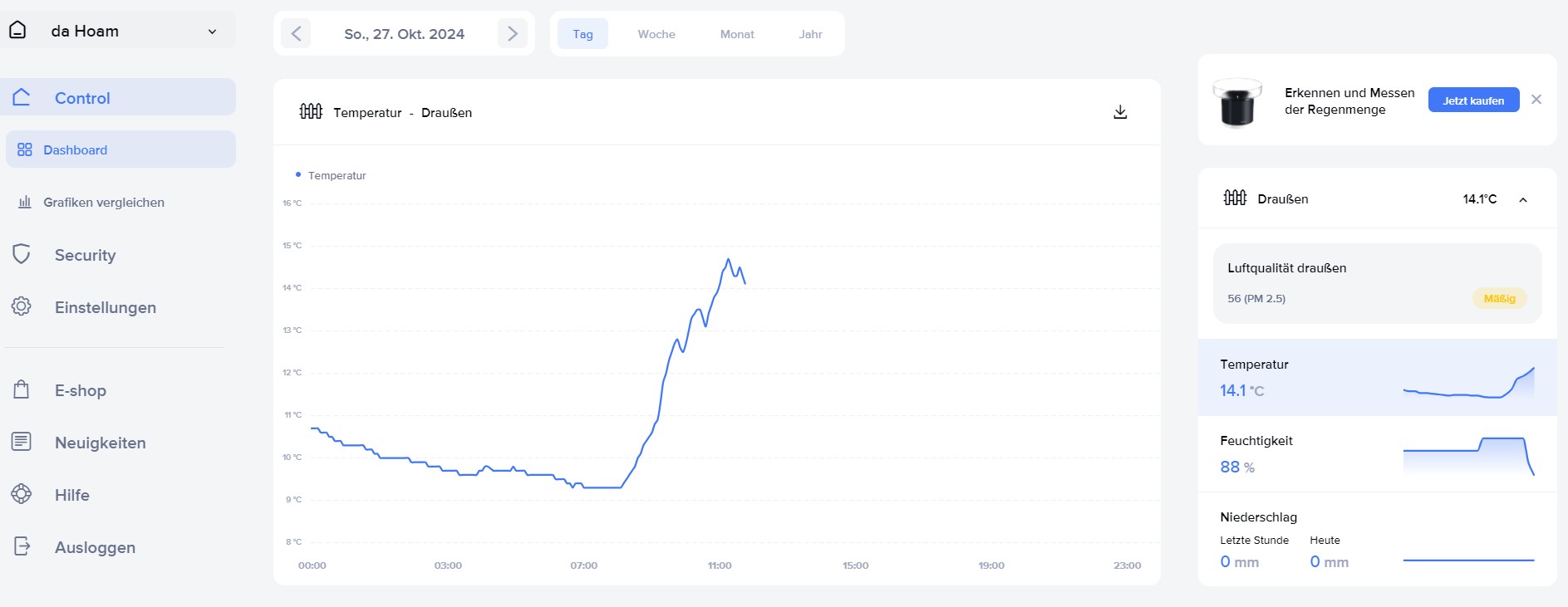
Task: Open E-shop via the shopping bag icon
Action: tap(22, 389)
